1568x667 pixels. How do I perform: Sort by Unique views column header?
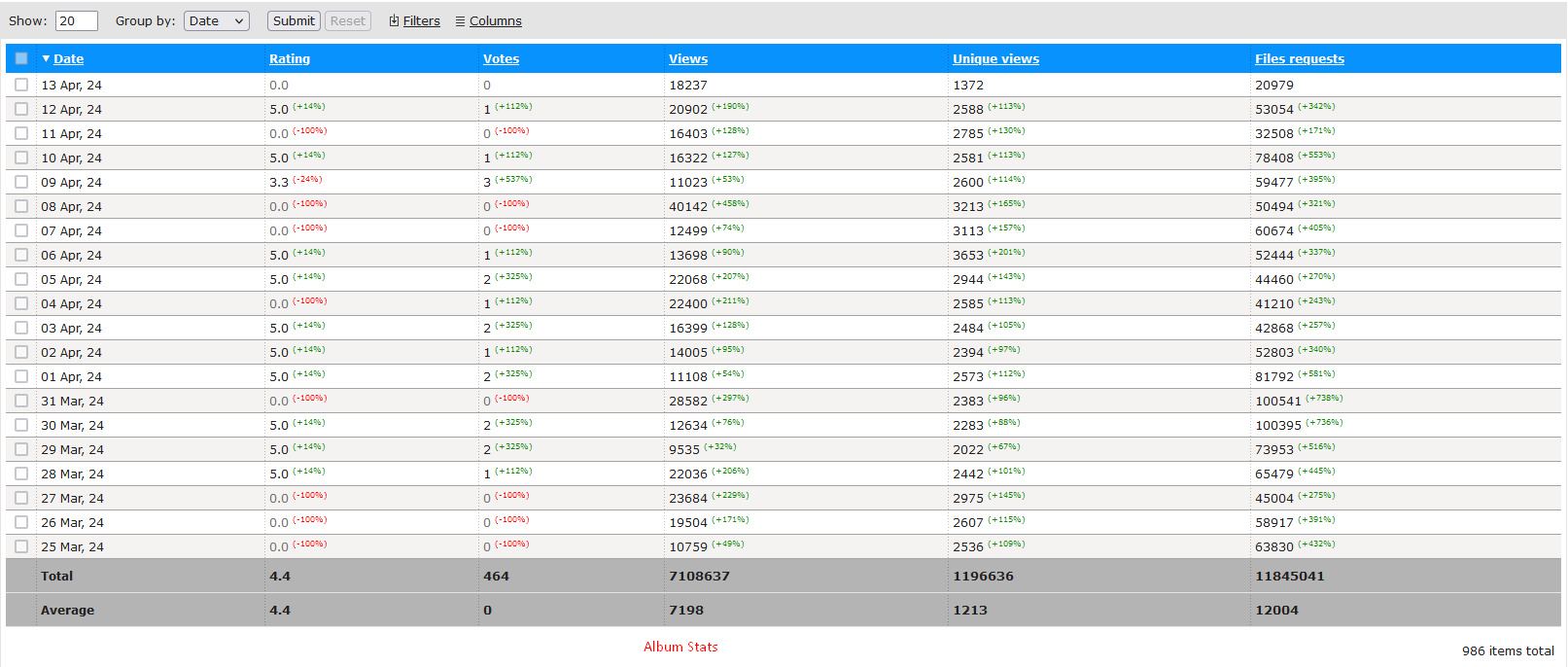995,59
